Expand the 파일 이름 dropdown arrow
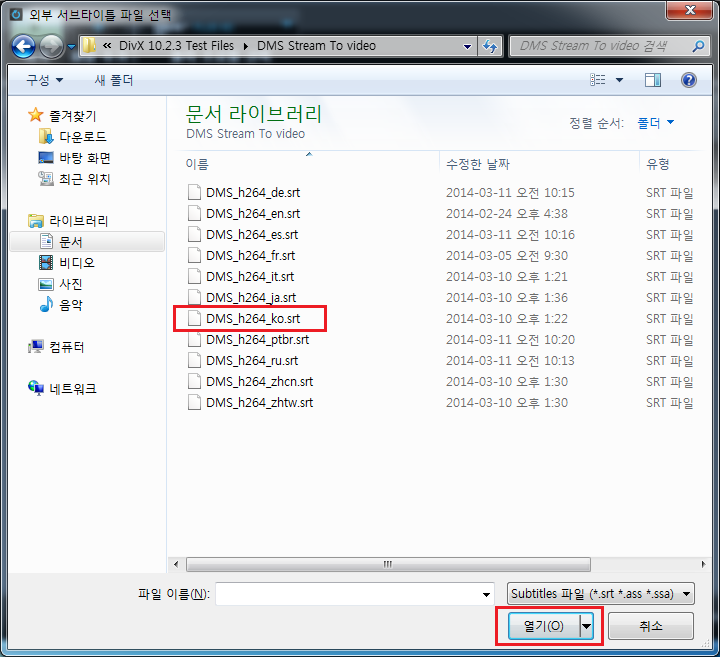This screenshot has width=720, height=657. [486, 595]
